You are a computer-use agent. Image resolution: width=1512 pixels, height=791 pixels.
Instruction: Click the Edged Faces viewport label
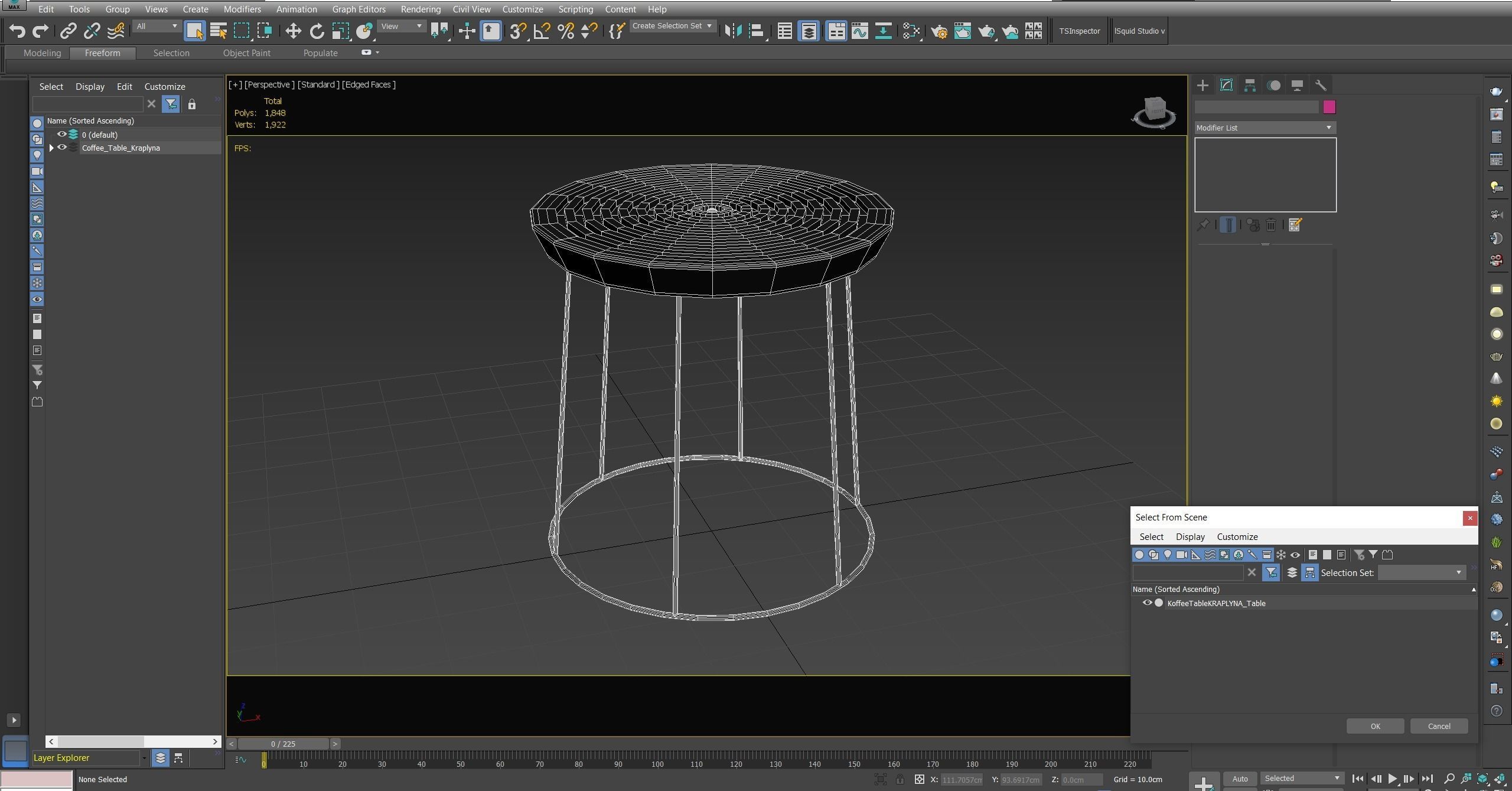coord(369,84)
